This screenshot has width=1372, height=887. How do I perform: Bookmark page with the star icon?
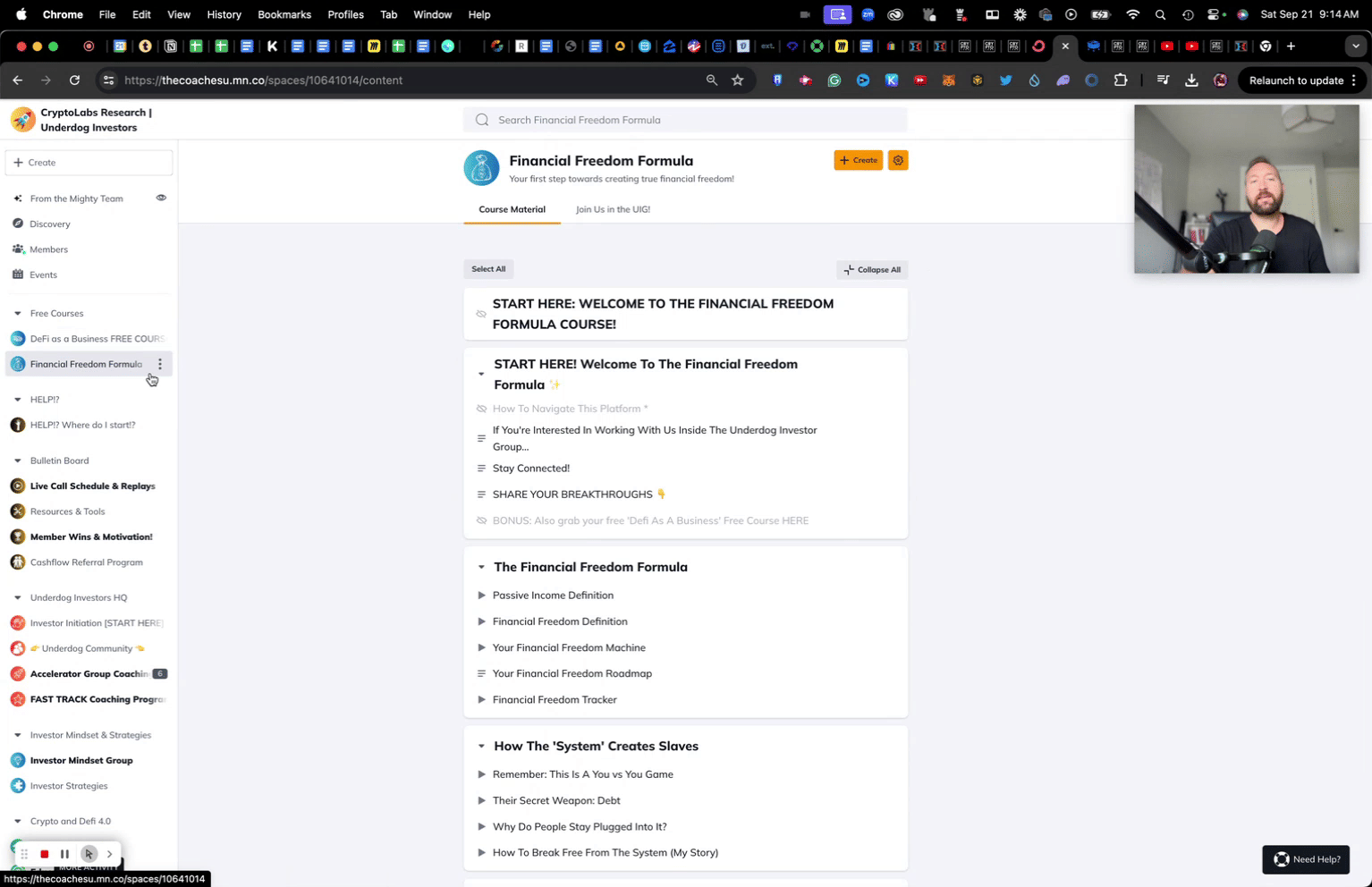(737, 80)
